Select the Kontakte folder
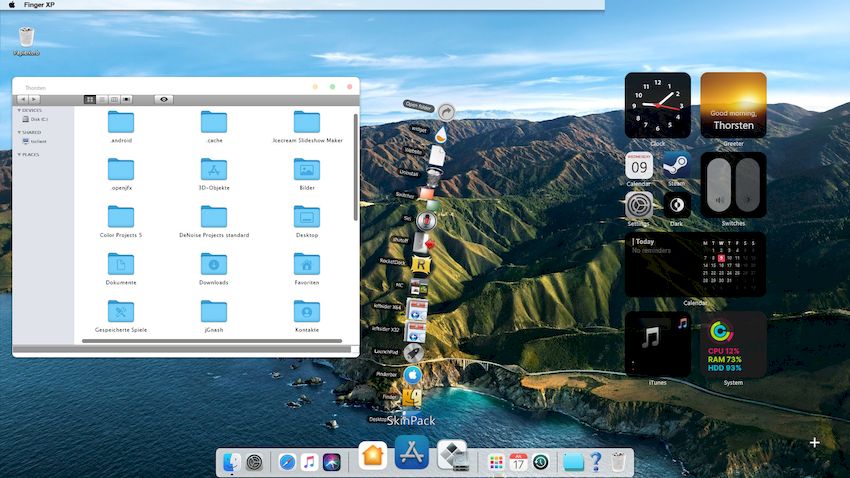 307,316
